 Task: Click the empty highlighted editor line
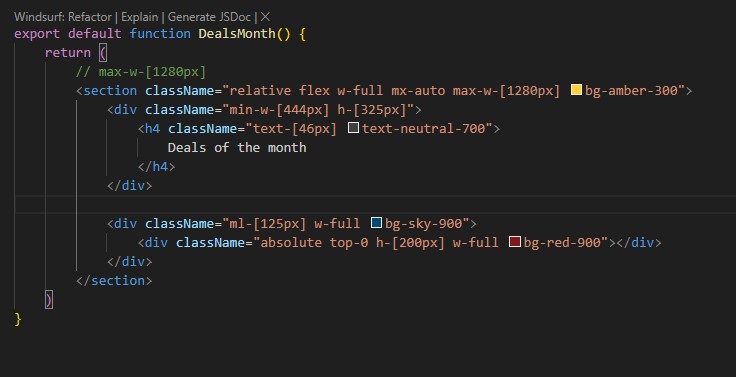(376, 205)
